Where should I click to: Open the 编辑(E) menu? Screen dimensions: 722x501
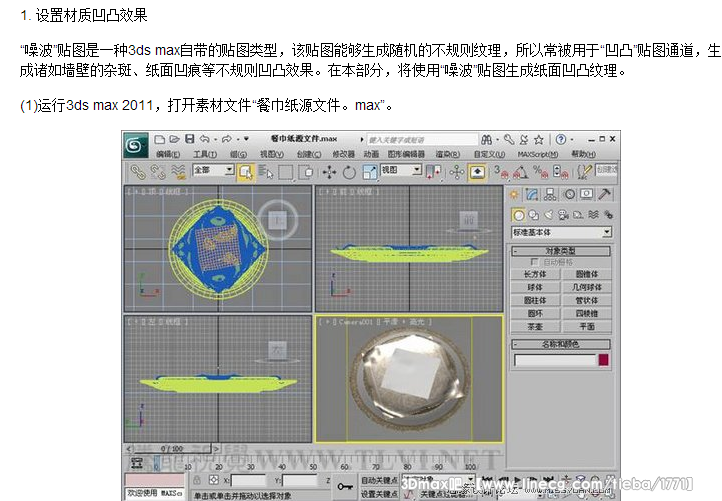coord(168,154)
